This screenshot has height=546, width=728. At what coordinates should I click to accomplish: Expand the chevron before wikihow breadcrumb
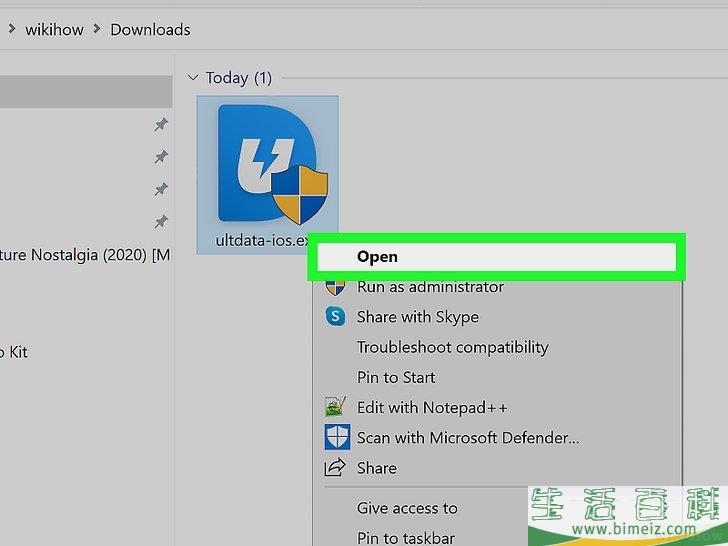pos(12,29)
